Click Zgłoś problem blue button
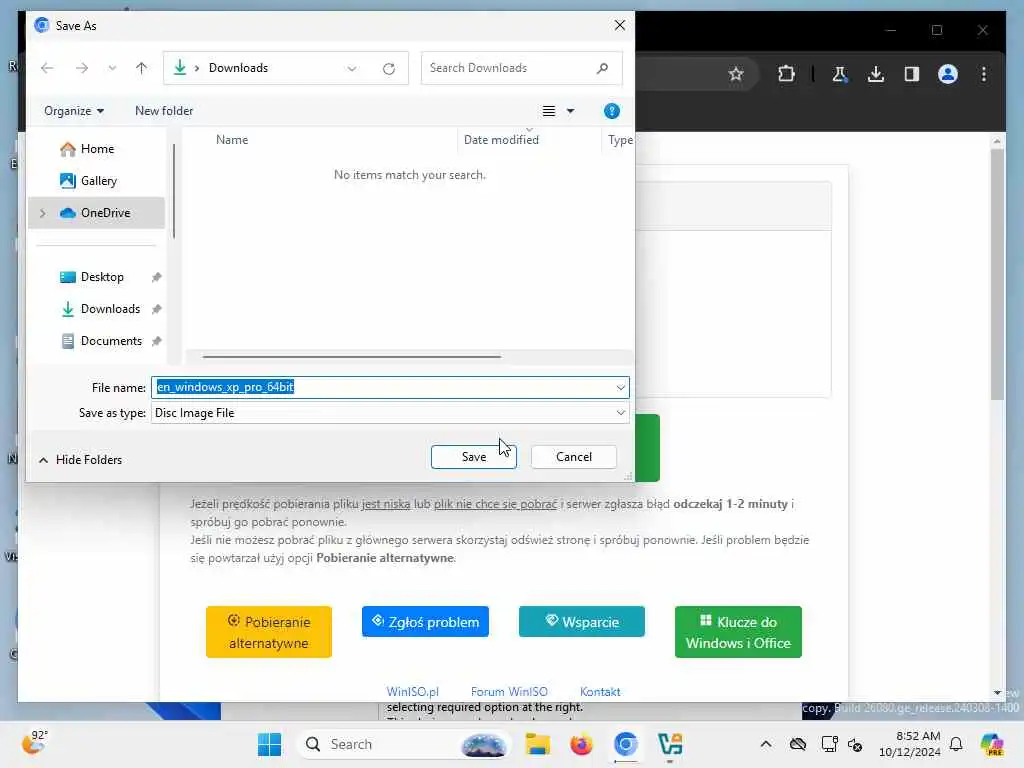 [x=425, y=622]
